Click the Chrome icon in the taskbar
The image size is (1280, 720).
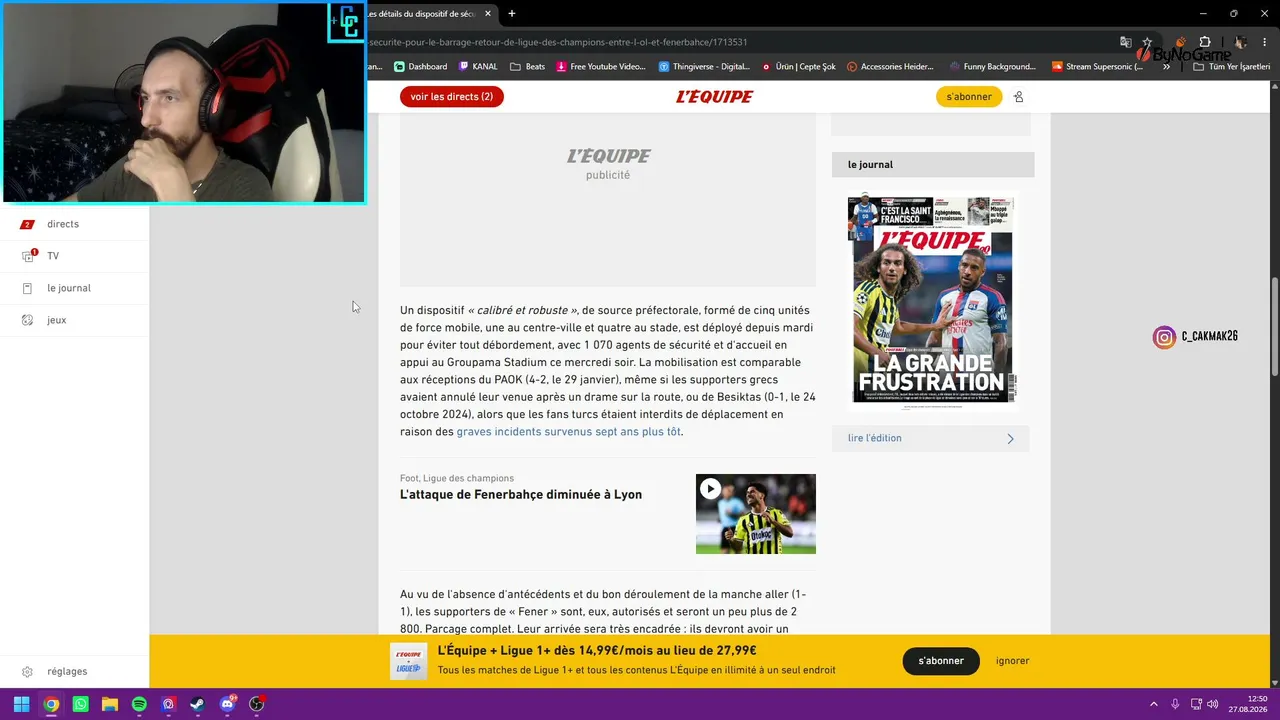(x=51, y=704)
